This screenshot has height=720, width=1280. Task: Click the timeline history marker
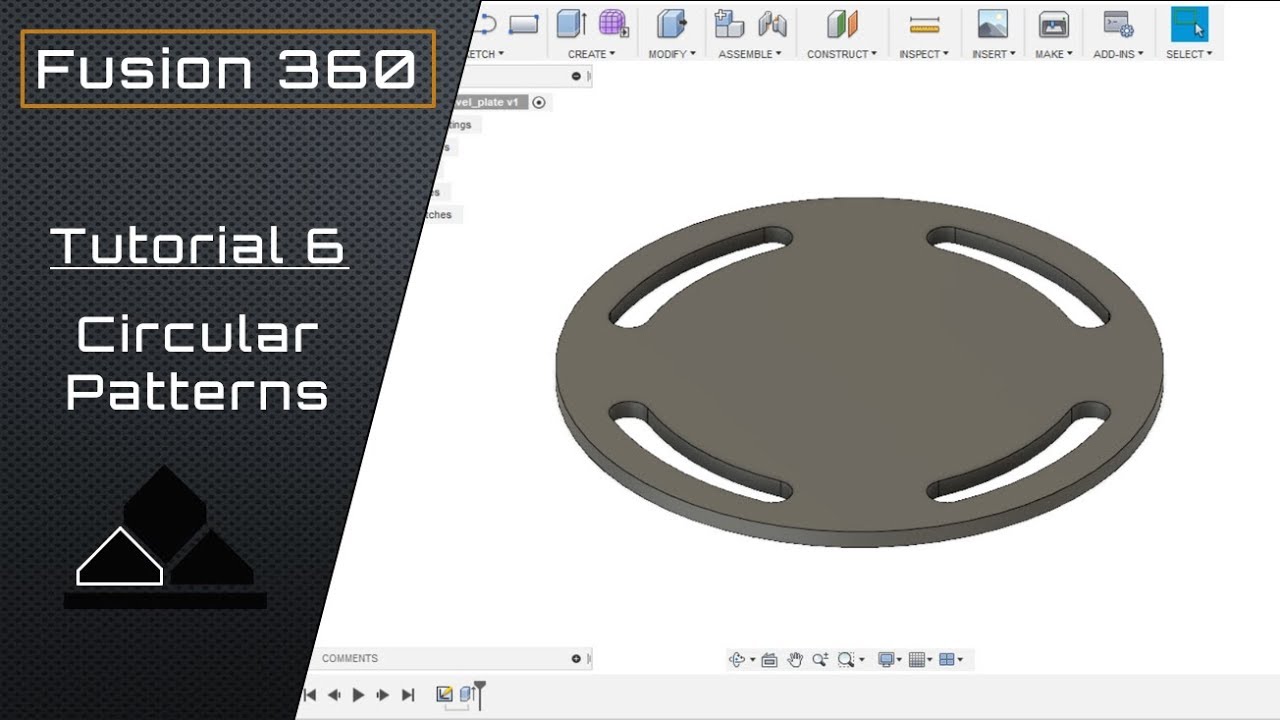pyautogui.click(x=480, y=693)
